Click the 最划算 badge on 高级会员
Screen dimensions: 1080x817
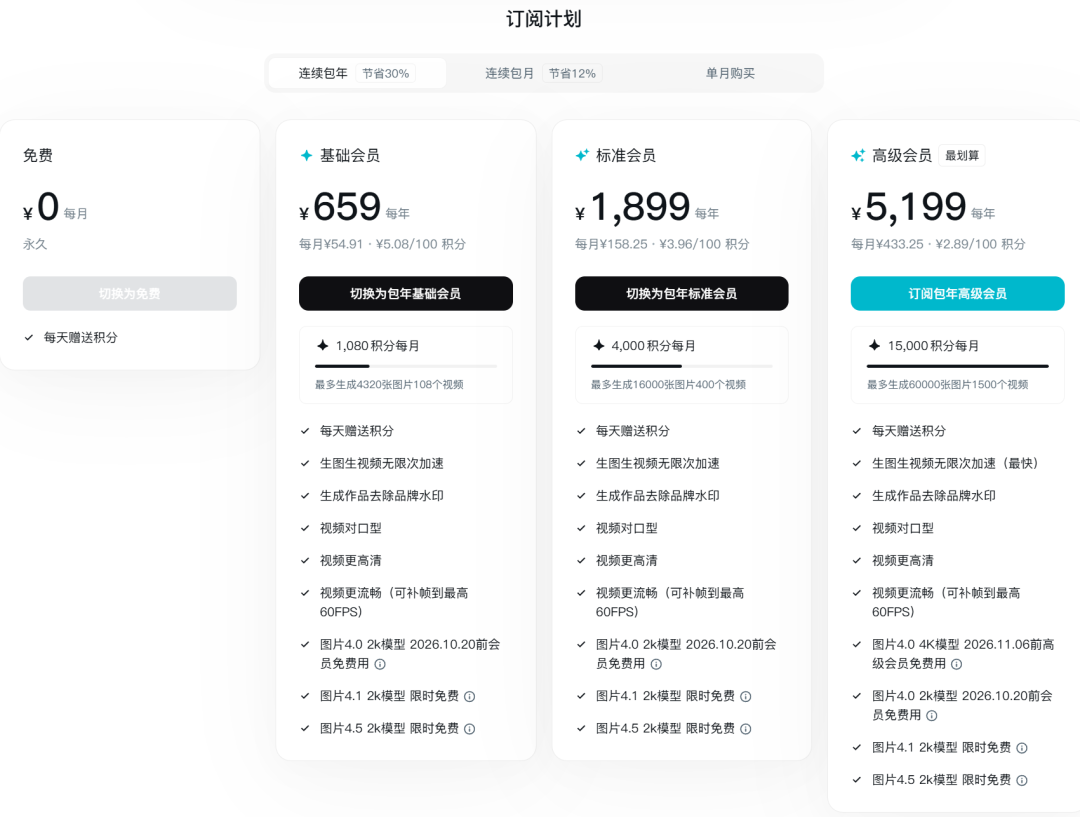tap(964, 155)
